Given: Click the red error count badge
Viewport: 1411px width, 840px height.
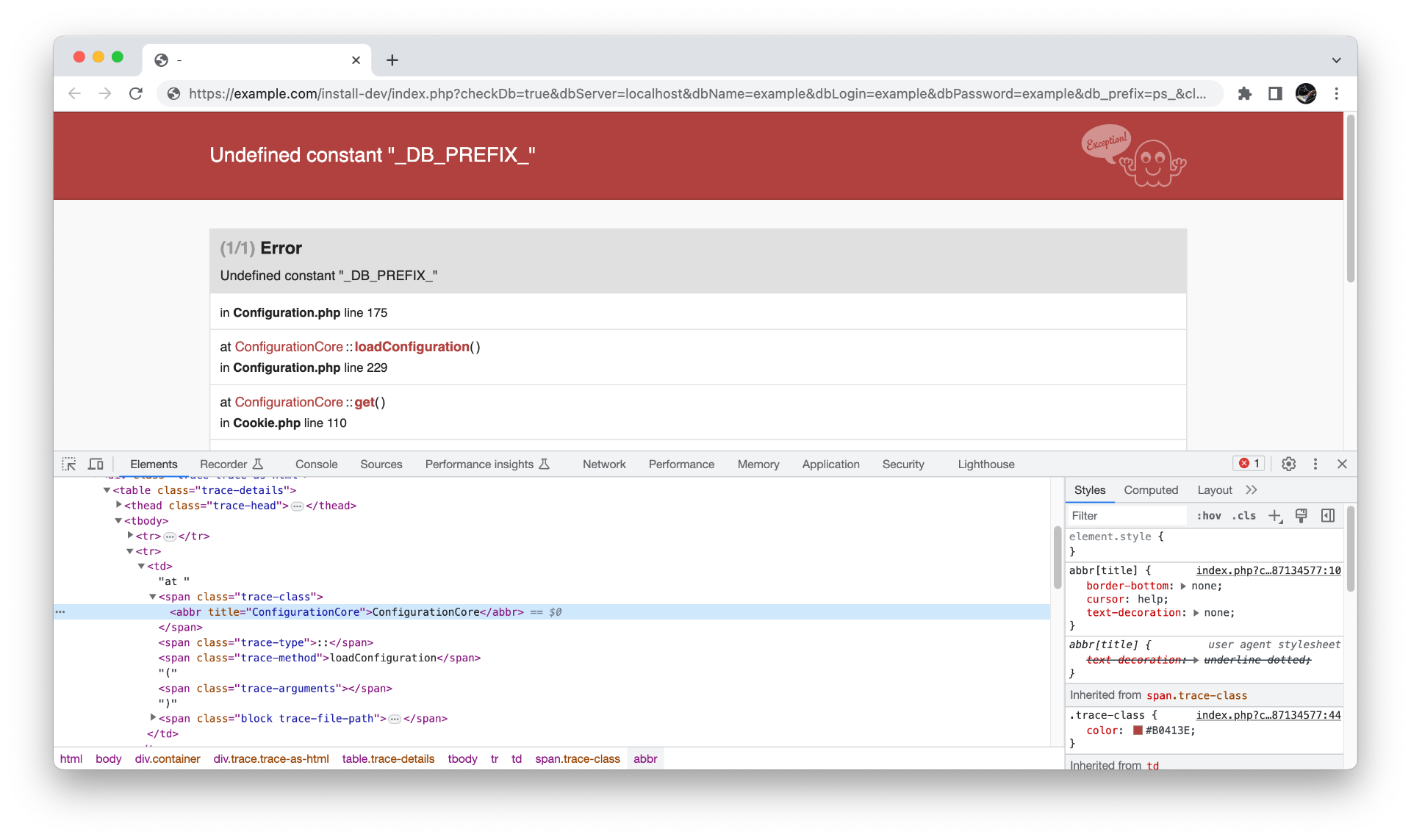Looking at the screenshot, I should [x=1249, y=464].
